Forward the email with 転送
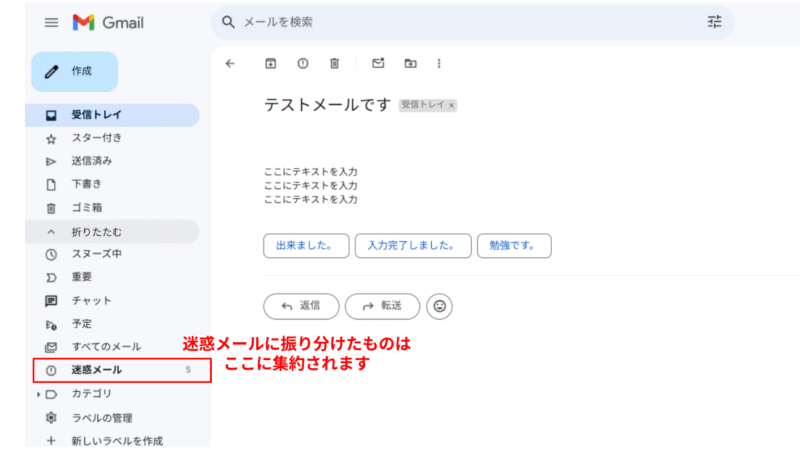This screenshot has width=800, height=450. pos(382,306)
